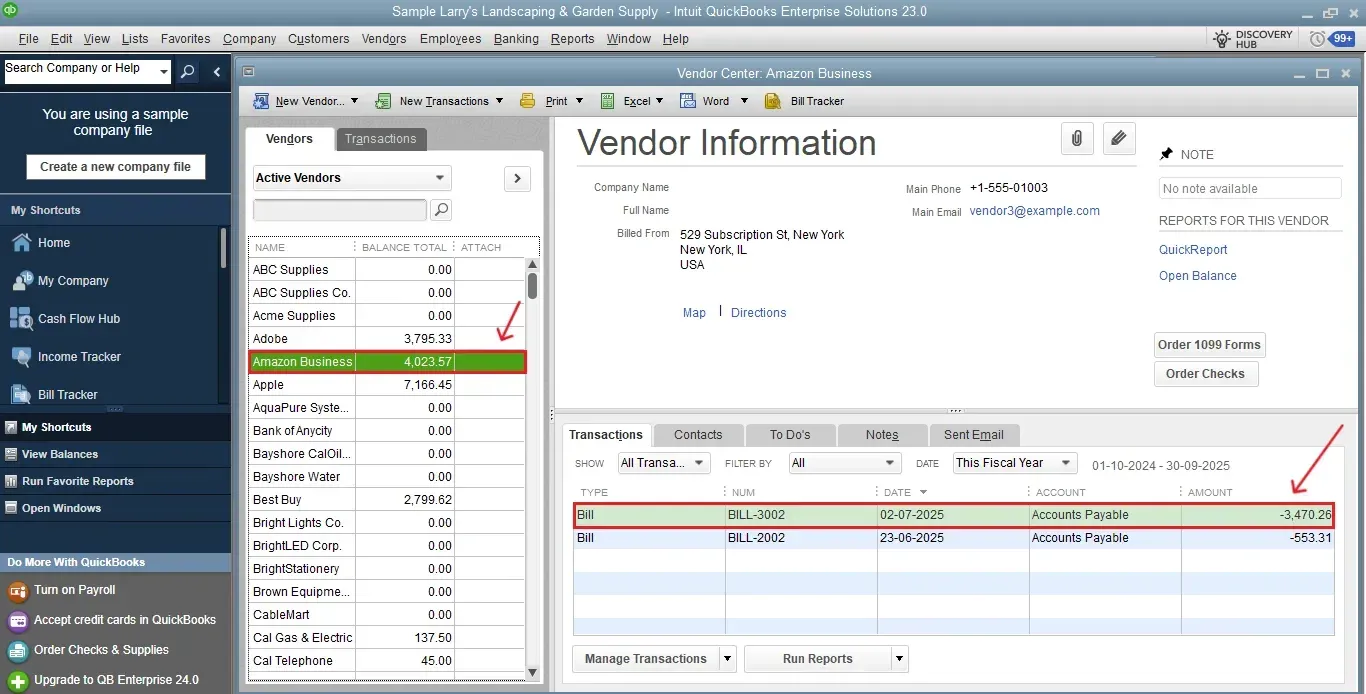Image resolution: width=1366 pixels, height=694 pixels.
Task: Open Order Checks & Supplies
Action: tap(101, 650)
